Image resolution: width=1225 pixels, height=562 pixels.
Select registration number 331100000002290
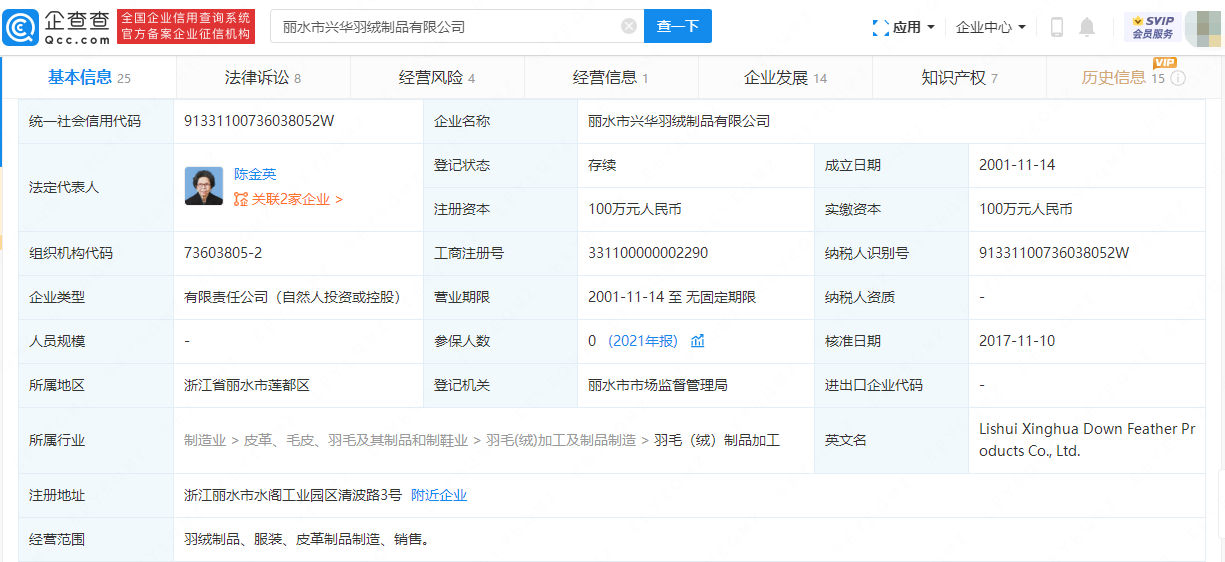(x=648, y=253)
